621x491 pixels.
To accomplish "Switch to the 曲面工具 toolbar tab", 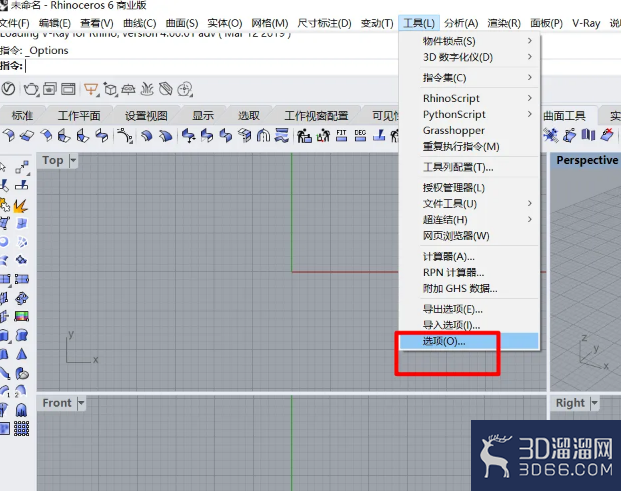I will click(x=564, y=116).
